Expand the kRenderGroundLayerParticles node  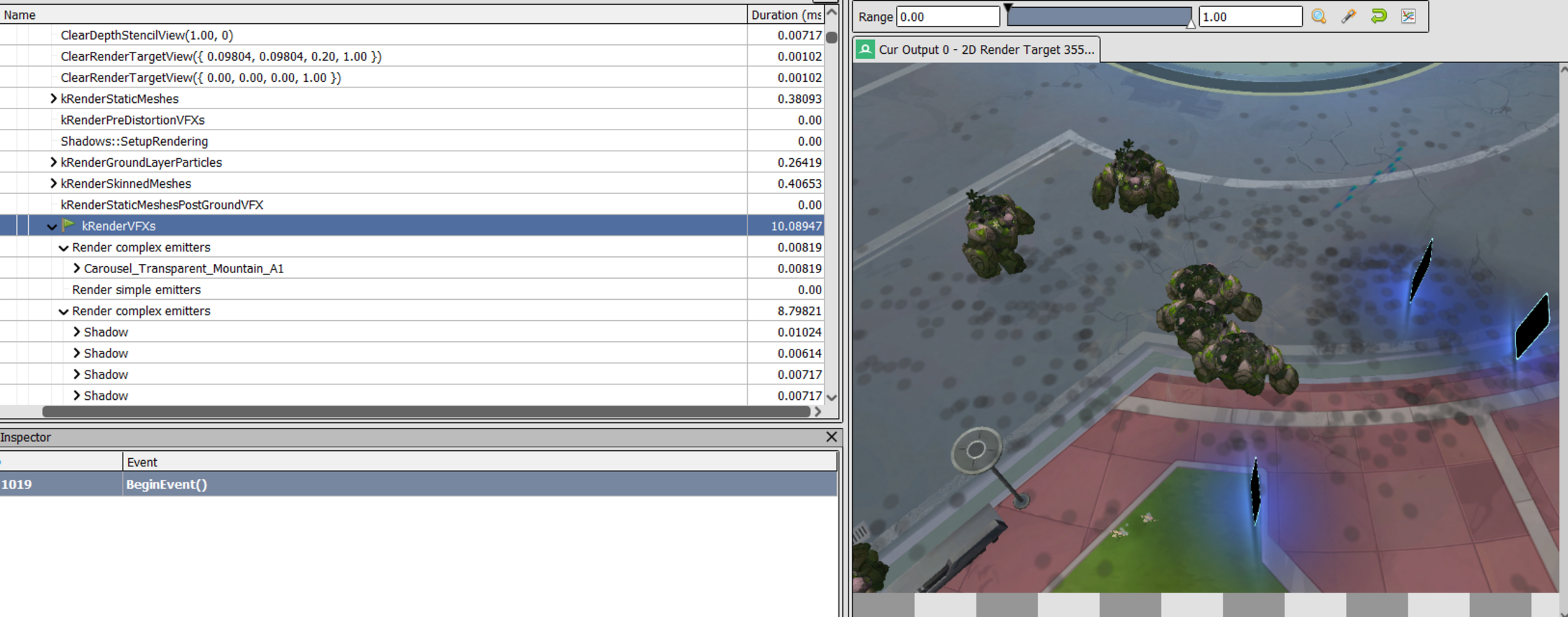click(x=53, y=162)
